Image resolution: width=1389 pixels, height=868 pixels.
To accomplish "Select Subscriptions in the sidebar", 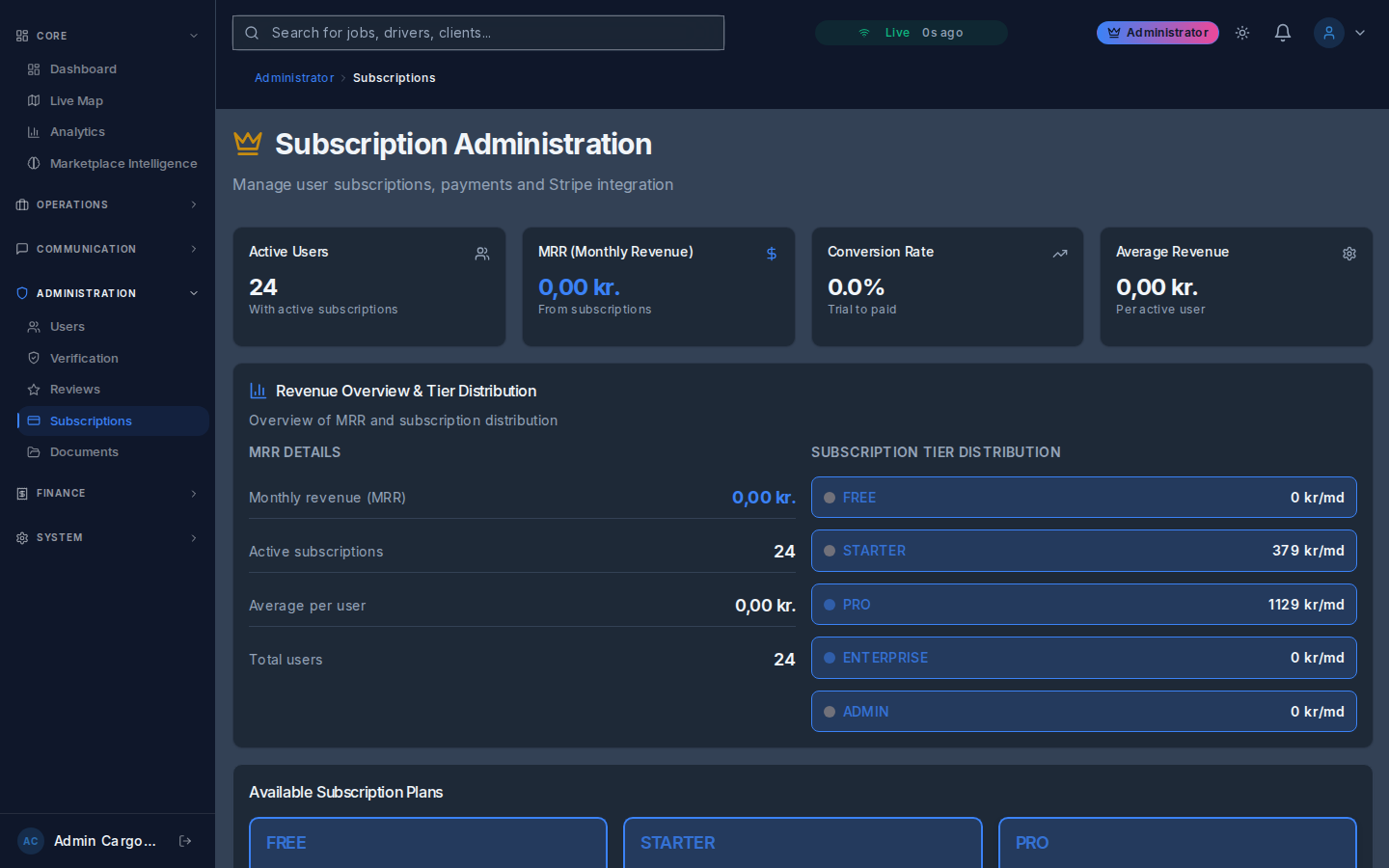I will [x=90, y=421].
